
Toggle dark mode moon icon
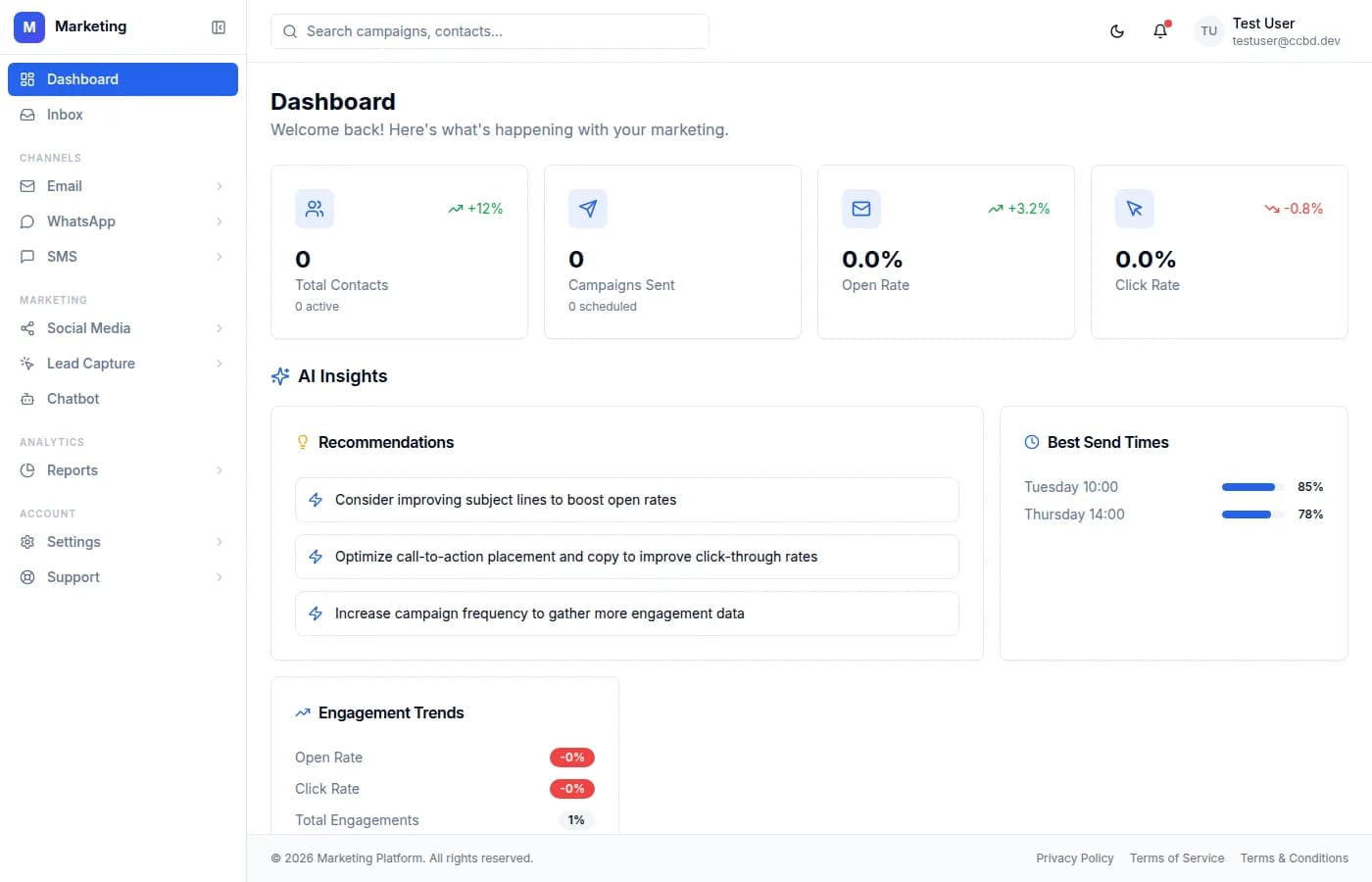(x=1117, y=31)
